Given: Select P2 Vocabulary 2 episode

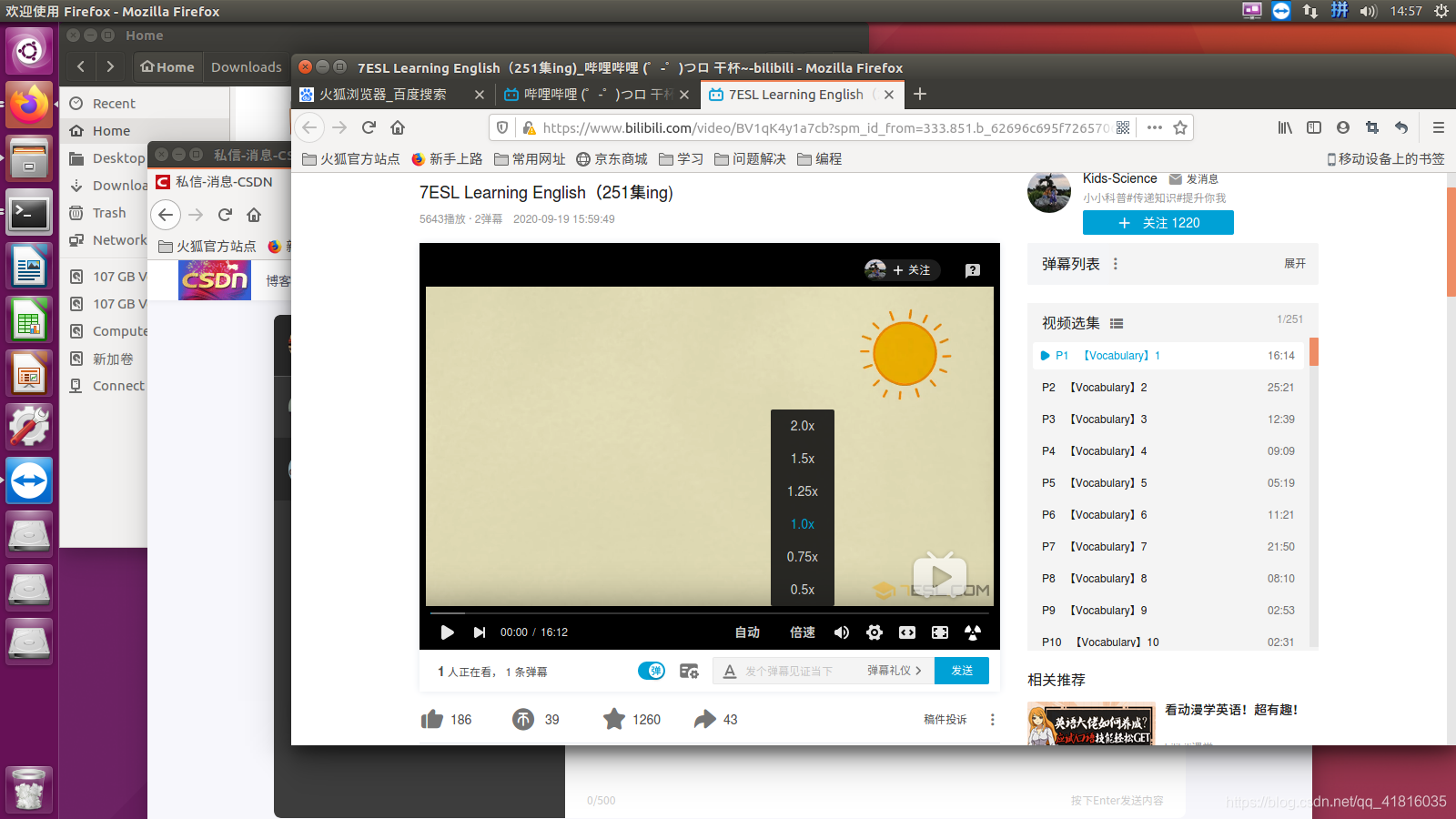Looking at the screenshot, I should [x=1168, y=388].
